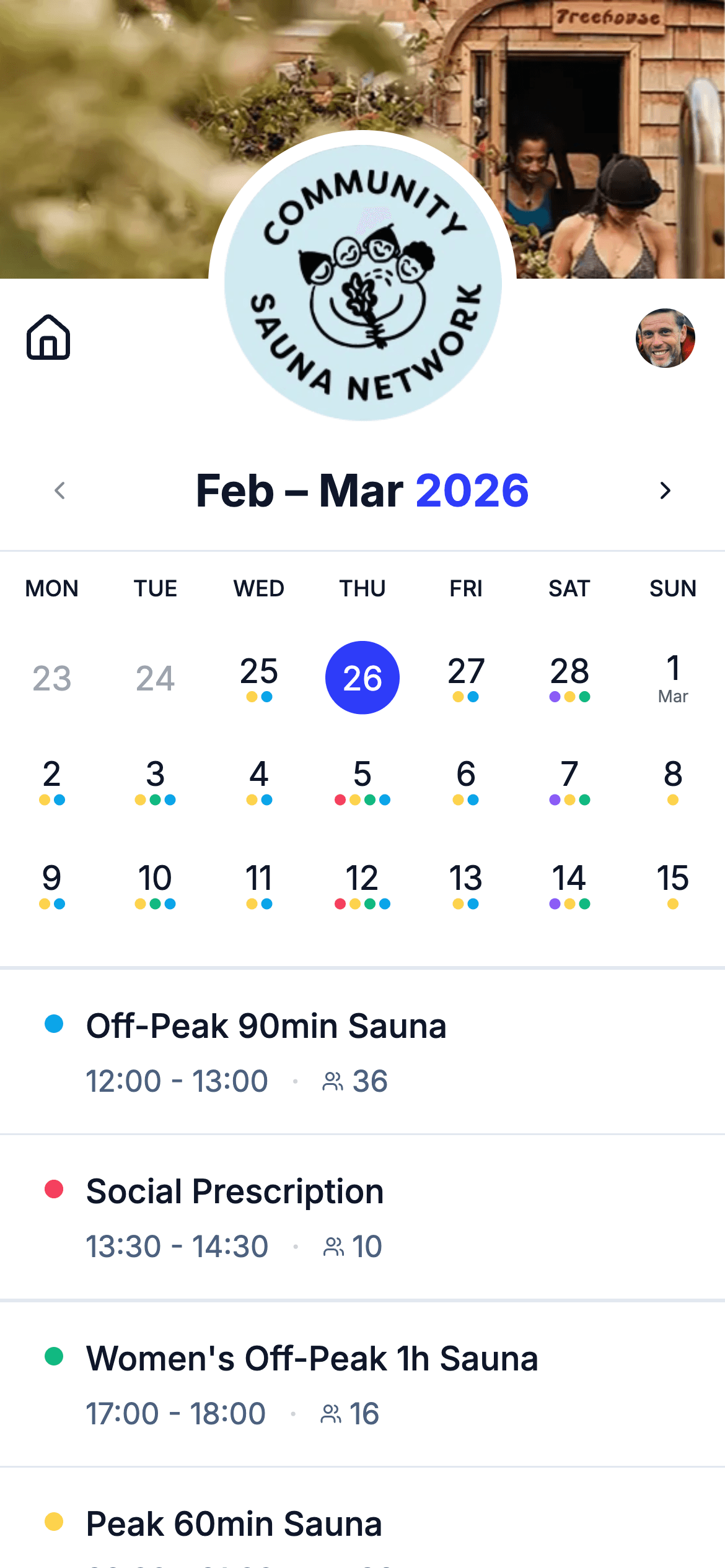Choose March 1 on the calendar
The height and width of the screenshot is (1568, 725).
(x=673, y=676)
